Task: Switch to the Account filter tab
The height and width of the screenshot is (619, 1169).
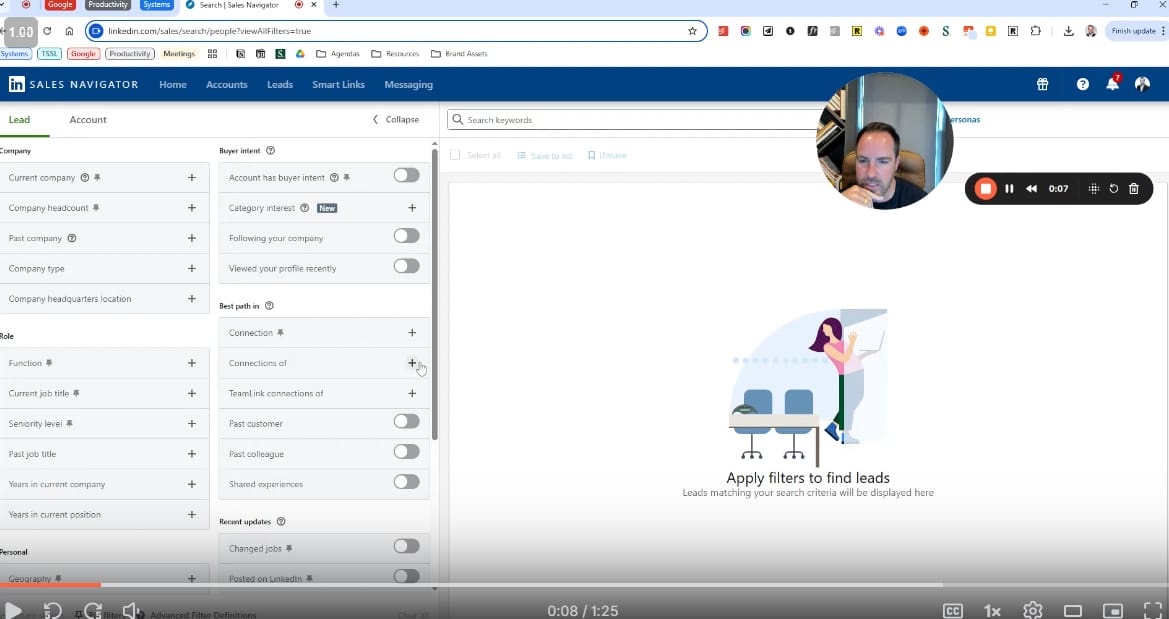Action: [88, 119]
